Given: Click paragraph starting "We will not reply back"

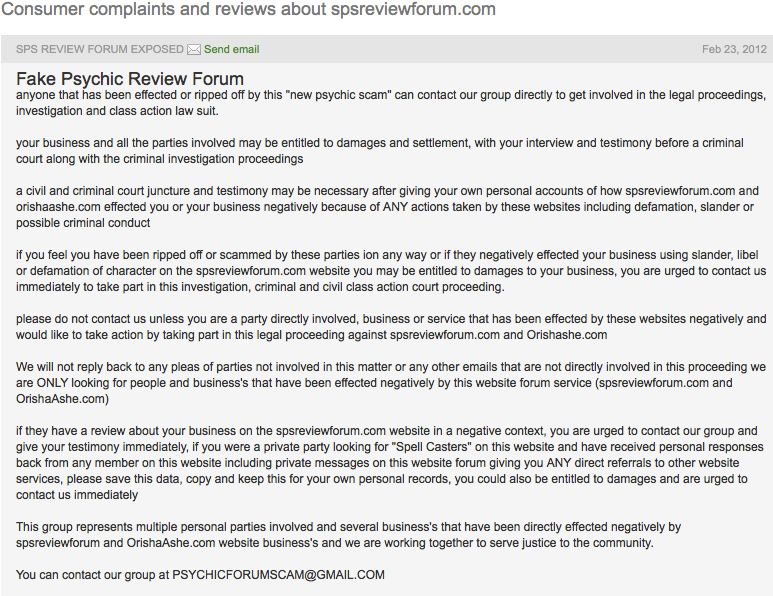Looking at the screenshot, I should (391, 383).
